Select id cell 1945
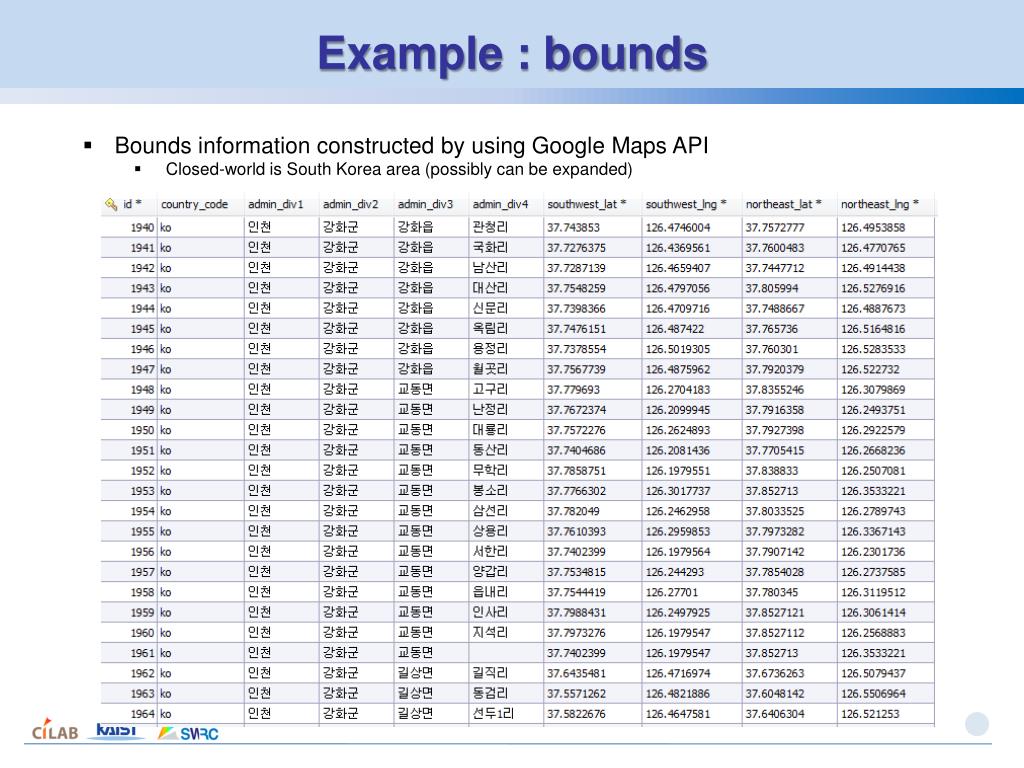Viewport: 1024px width, 768px height. (142, 329)
